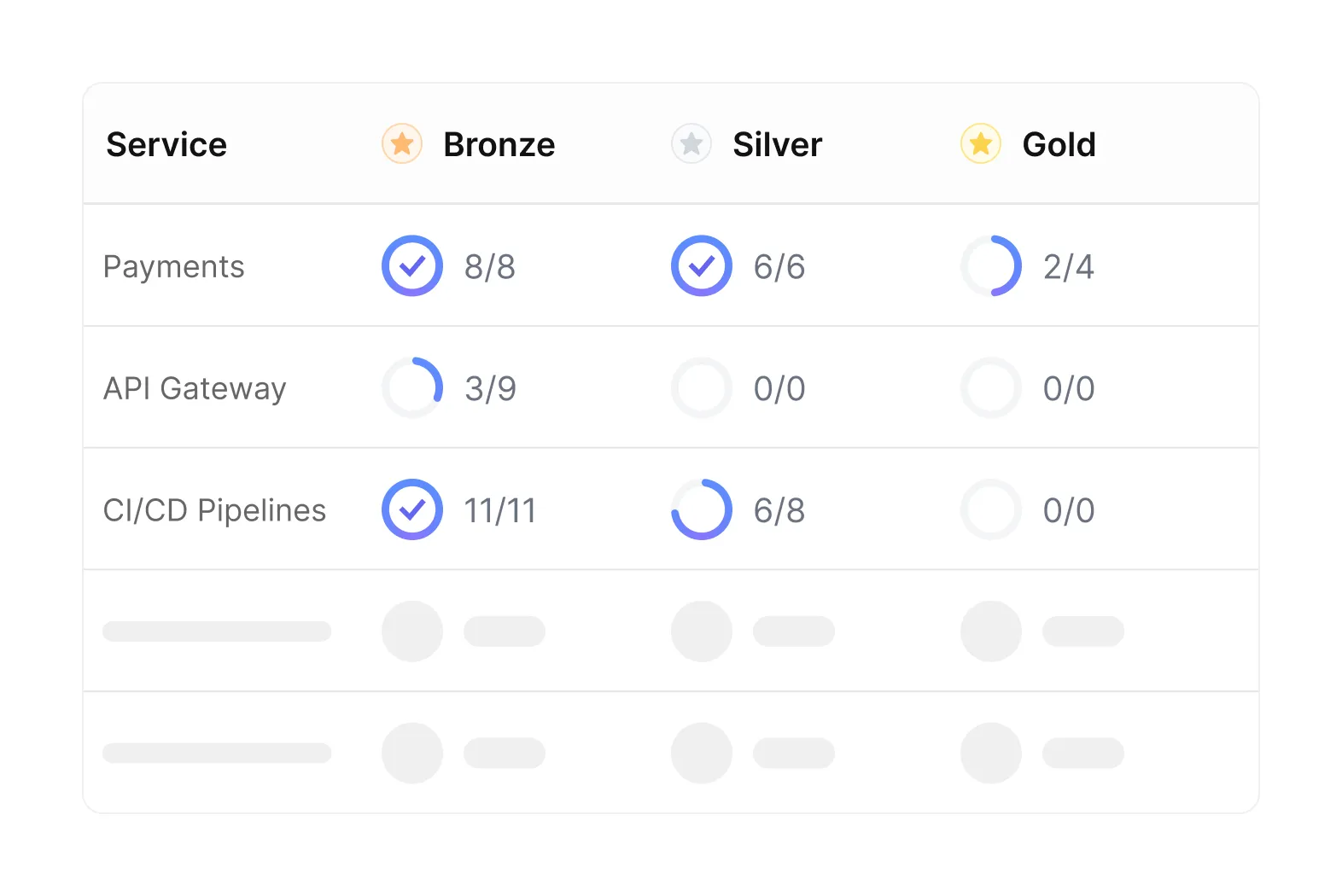
Task: Open the Payments service row label
Action: pyautogui.click(x=173, y=267)
